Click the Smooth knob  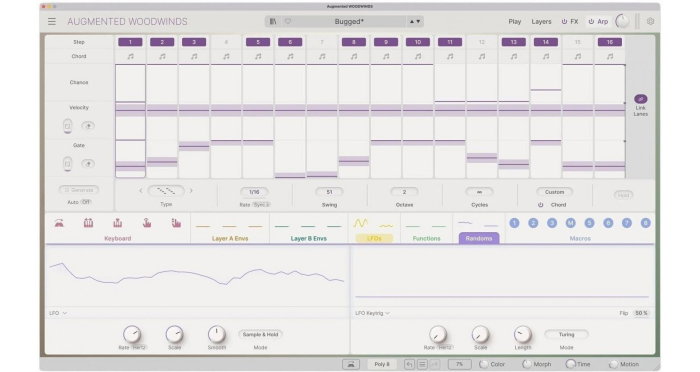(x=217, y=334)
